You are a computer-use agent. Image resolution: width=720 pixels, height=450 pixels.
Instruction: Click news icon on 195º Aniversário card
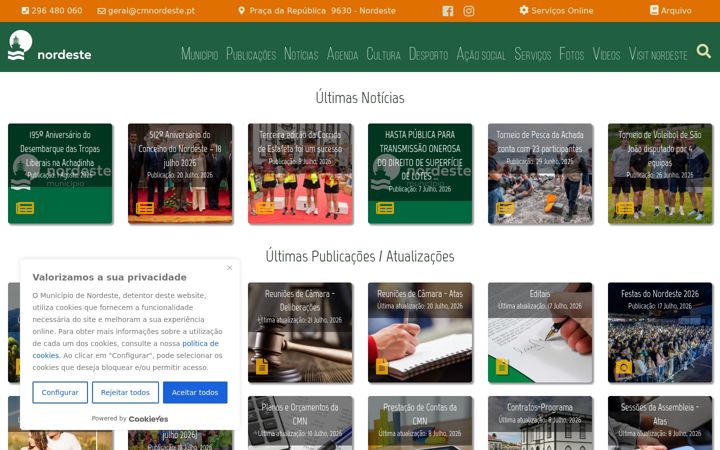25,208
